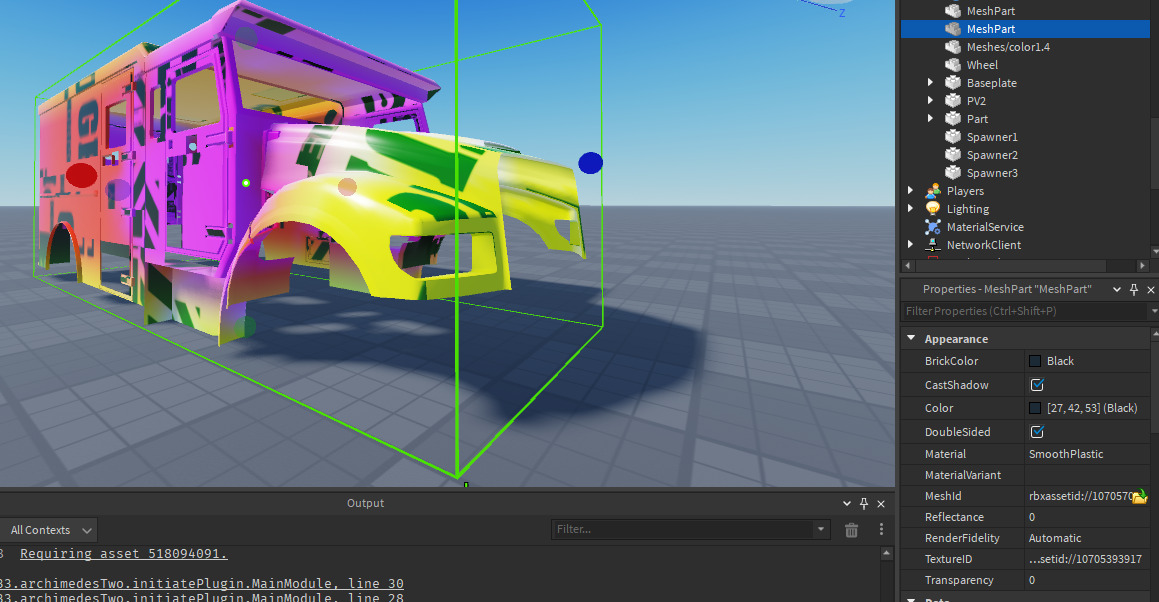Click the Spawner2 cube icon
Image resolution: width=1159 pixels, height=602 pixels.
(x=953, y=155)
